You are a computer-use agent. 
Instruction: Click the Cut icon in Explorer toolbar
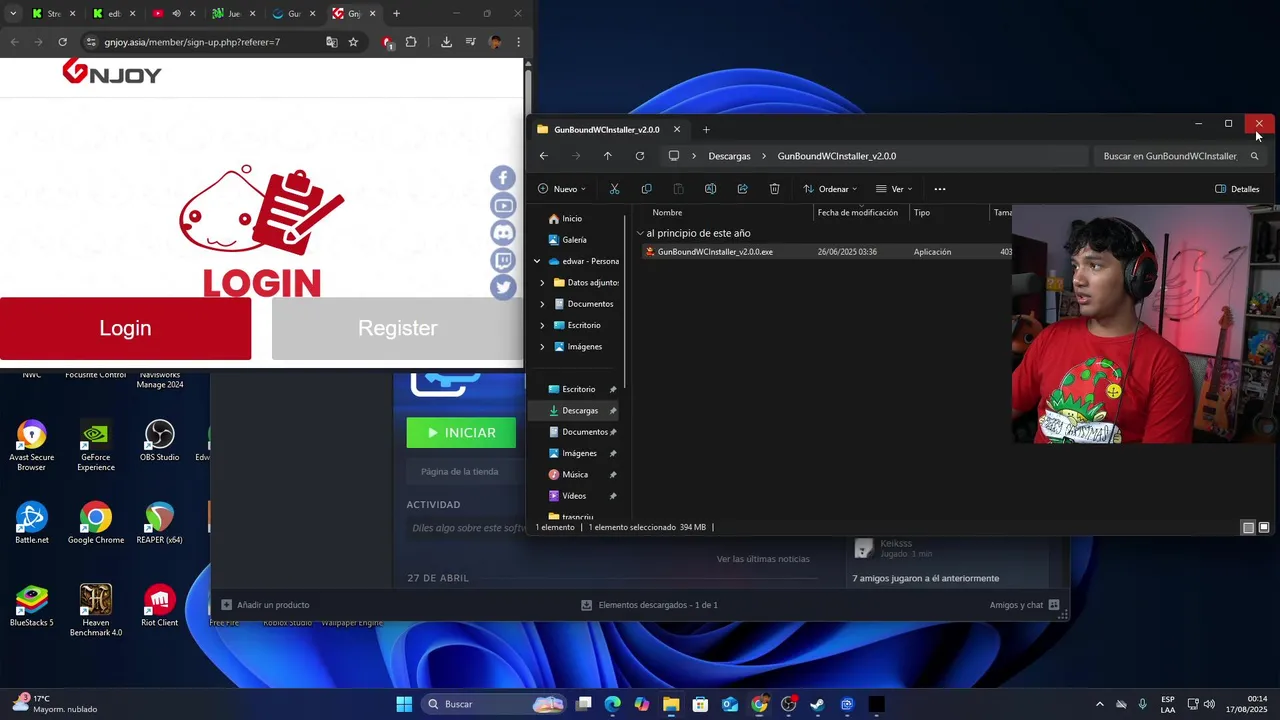614,189
